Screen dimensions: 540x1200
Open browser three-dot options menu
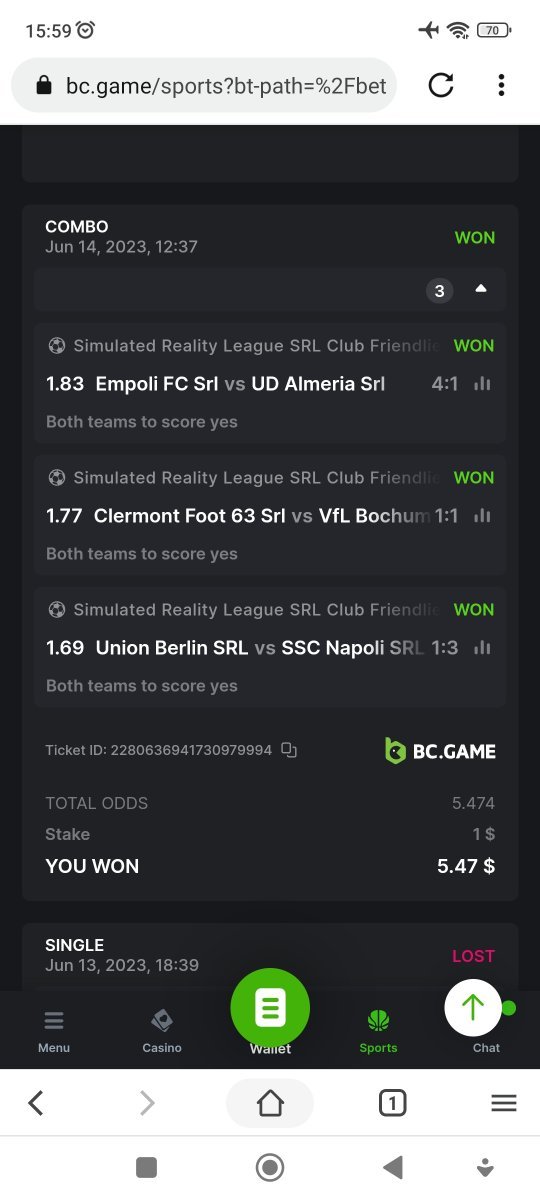[501, 86]
